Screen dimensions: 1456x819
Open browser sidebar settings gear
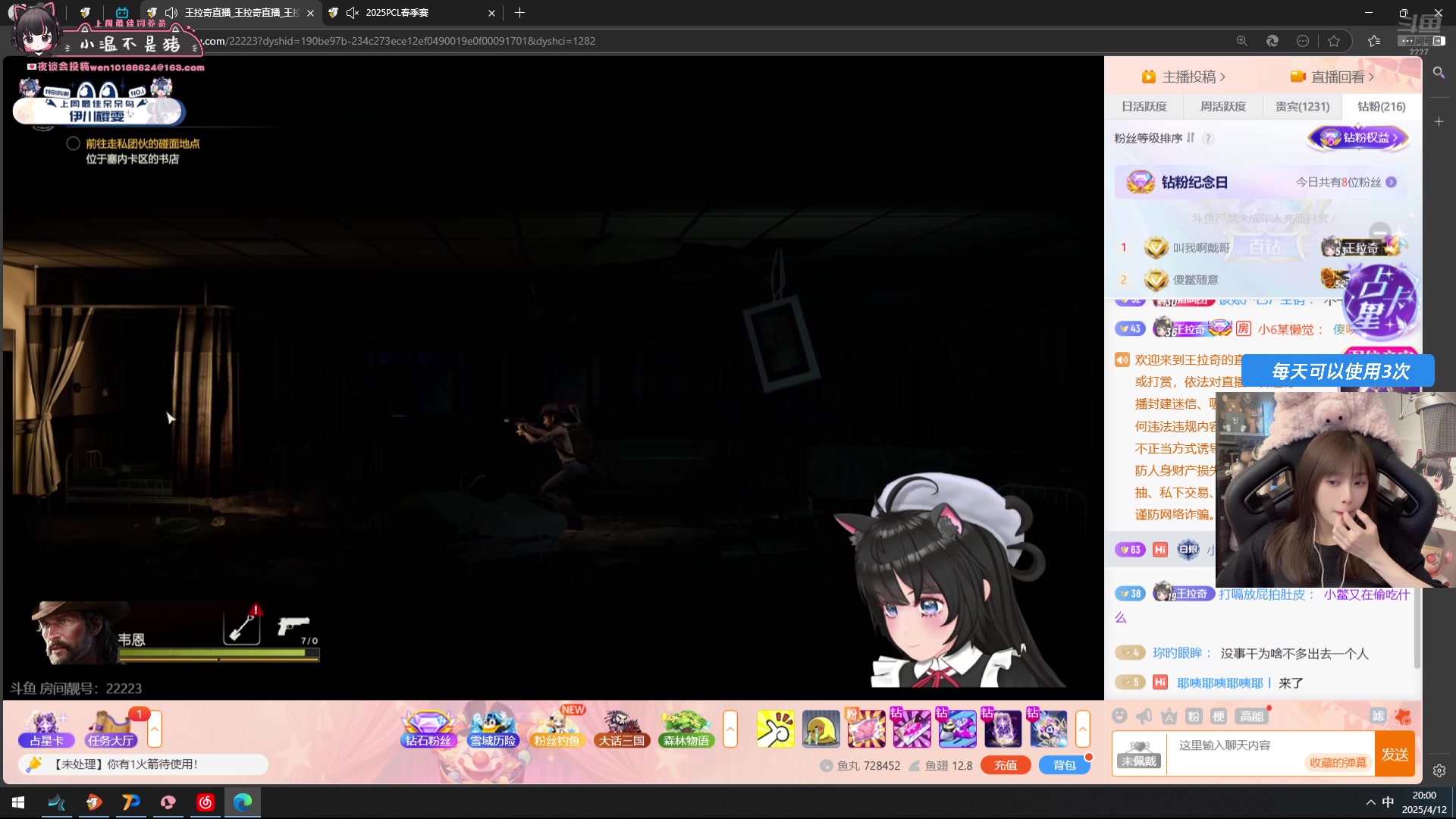tap(1439, 770)
